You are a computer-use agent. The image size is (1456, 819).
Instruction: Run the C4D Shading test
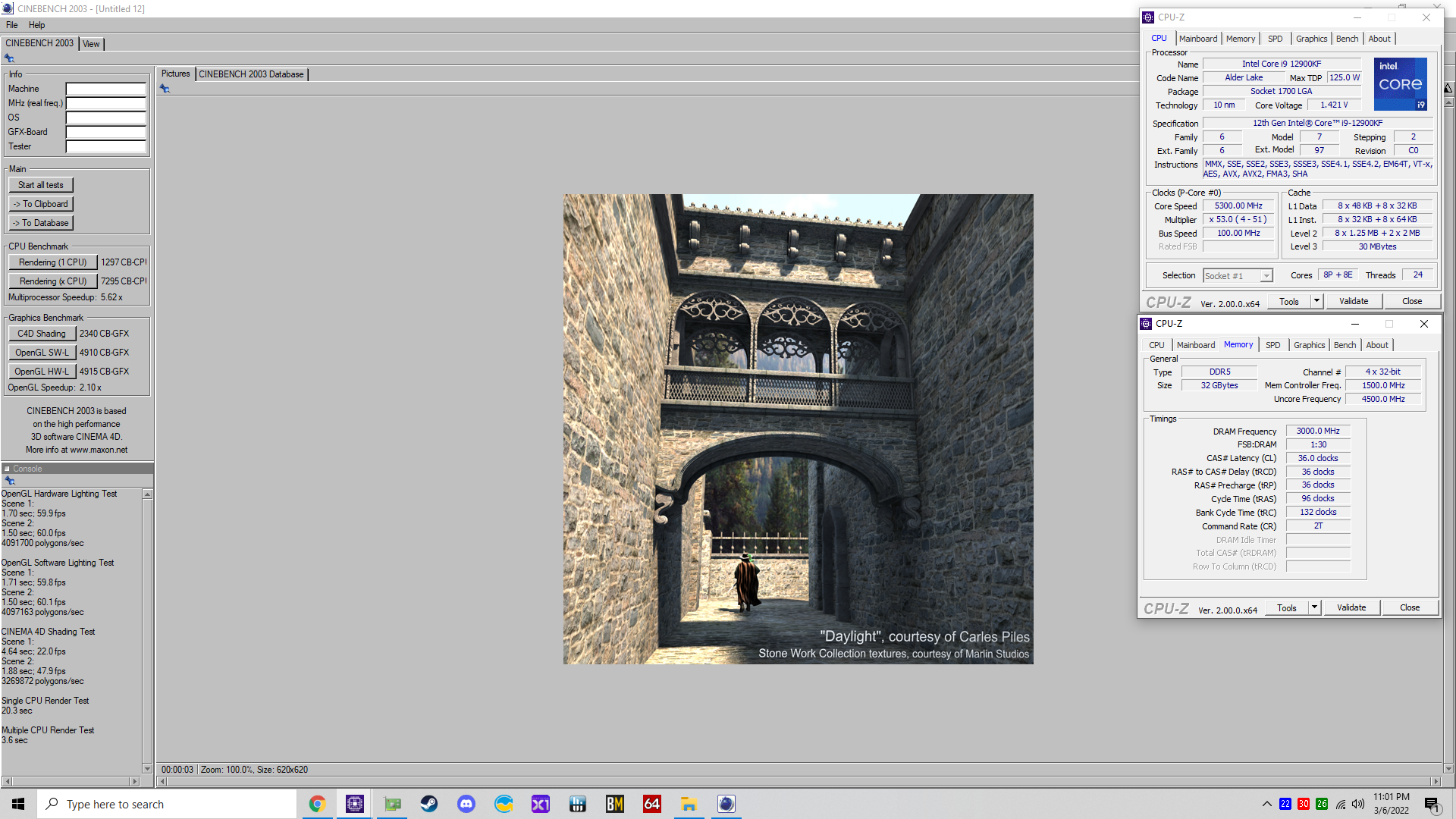click(x=42, y=334)
